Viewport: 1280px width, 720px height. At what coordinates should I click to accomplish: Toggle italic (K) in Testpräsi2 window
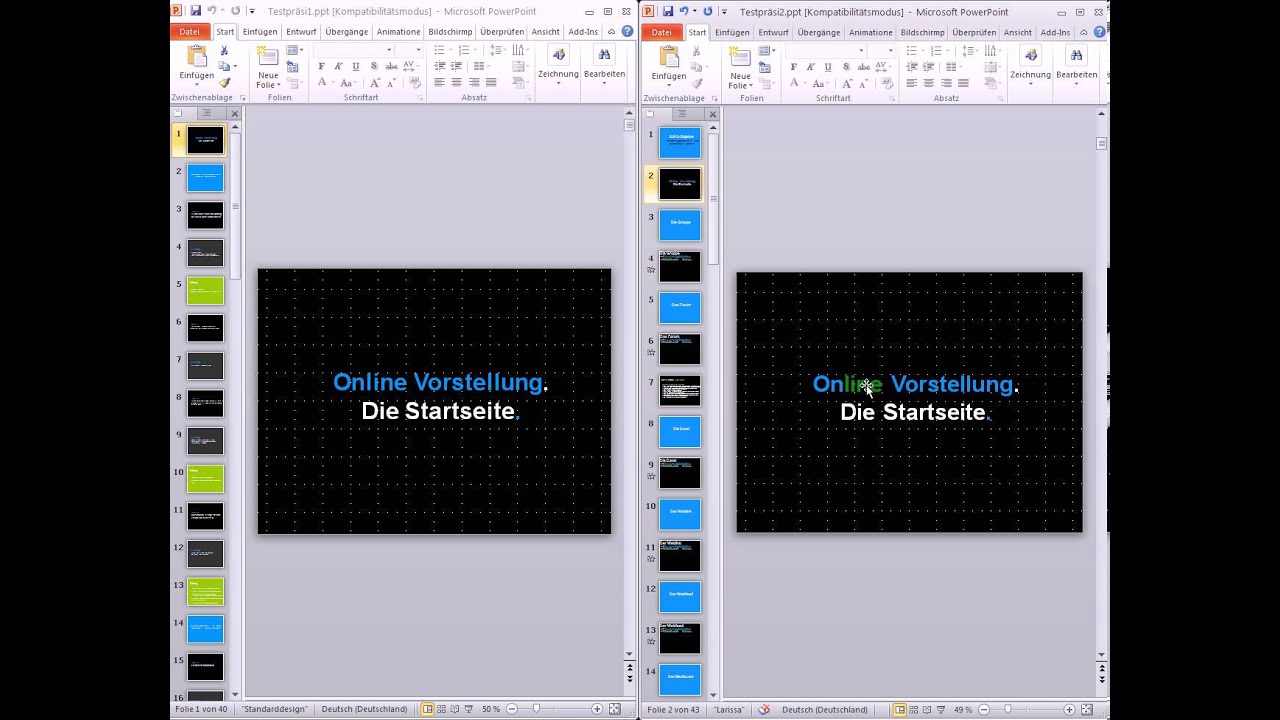pyautogui.click(x=810, y=67)
